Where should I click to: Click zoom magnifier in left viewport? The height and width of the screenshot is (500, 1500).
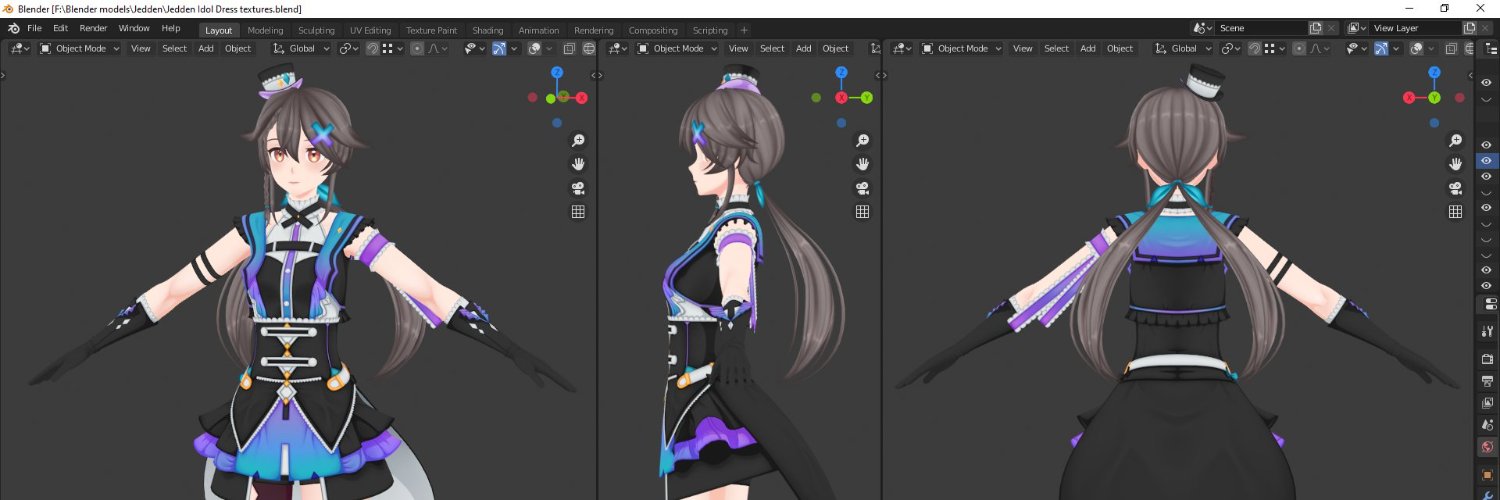pos(578,140)
